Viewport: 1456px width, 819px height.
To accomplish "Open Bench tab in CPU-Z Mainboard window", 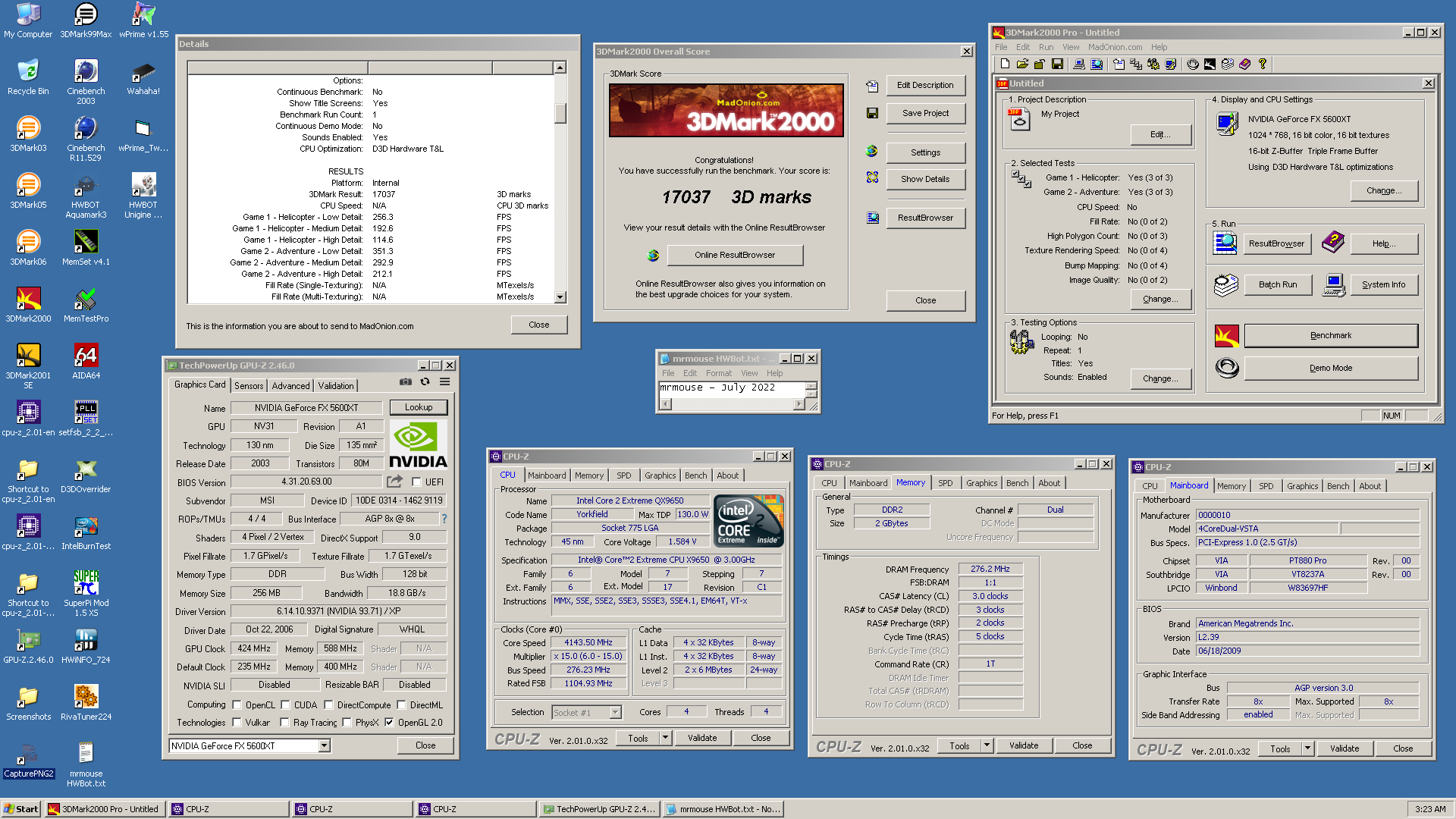I will click(x=1338, y=486).
